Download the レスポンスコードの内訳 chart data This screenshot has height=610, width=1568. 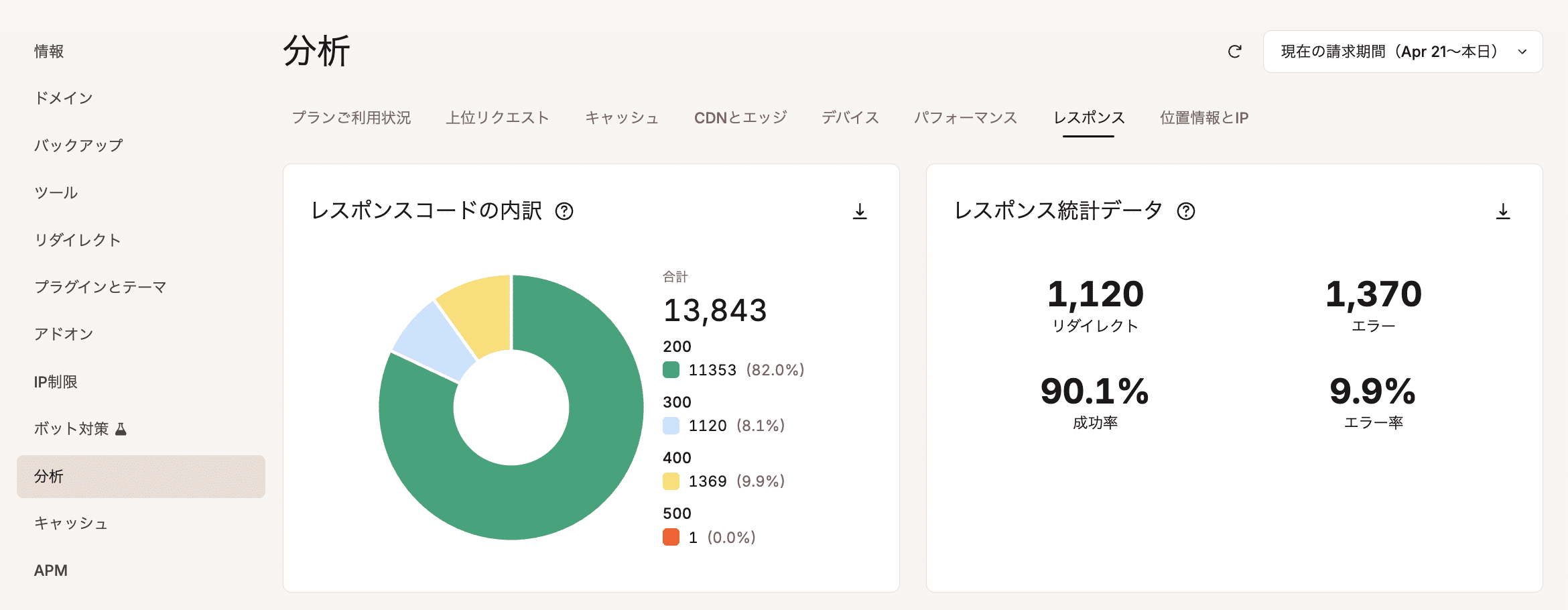[860, 211]
